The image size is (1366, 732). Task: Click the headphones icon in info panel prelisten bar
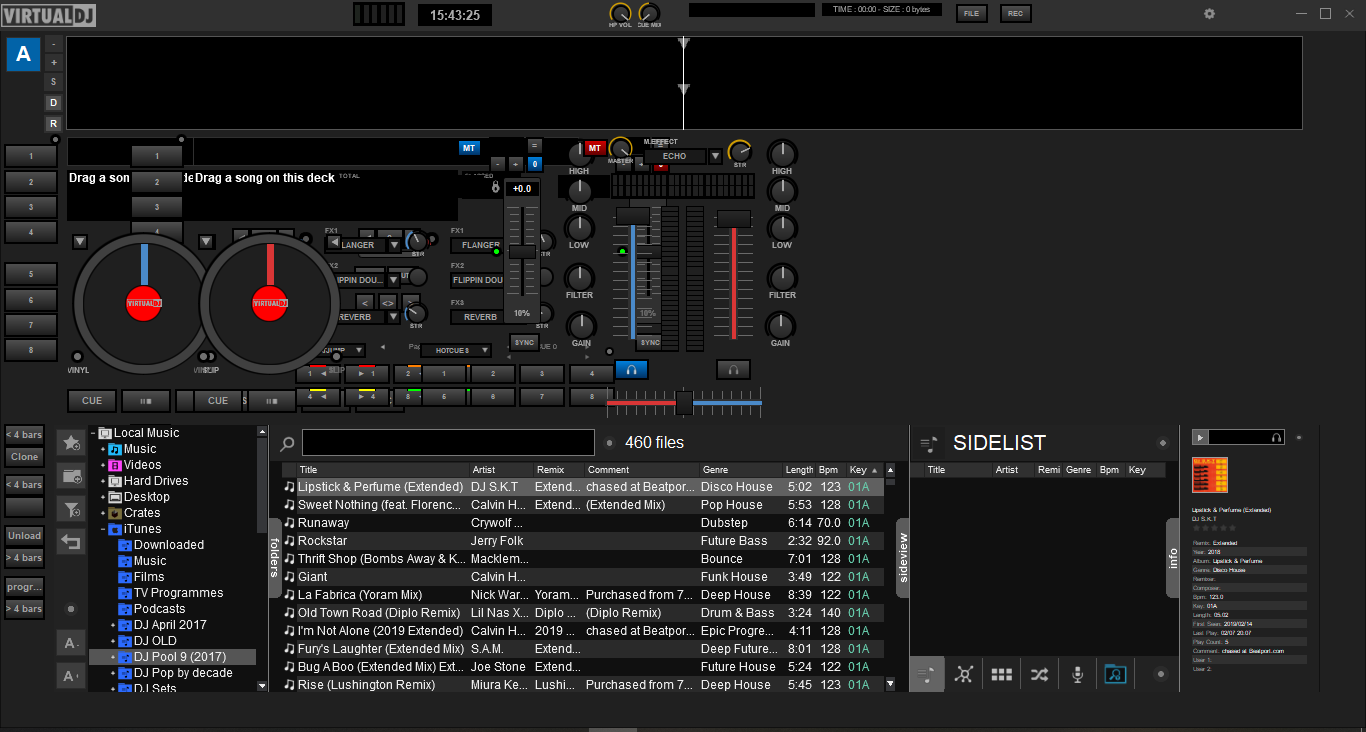tap(1276, 437)
